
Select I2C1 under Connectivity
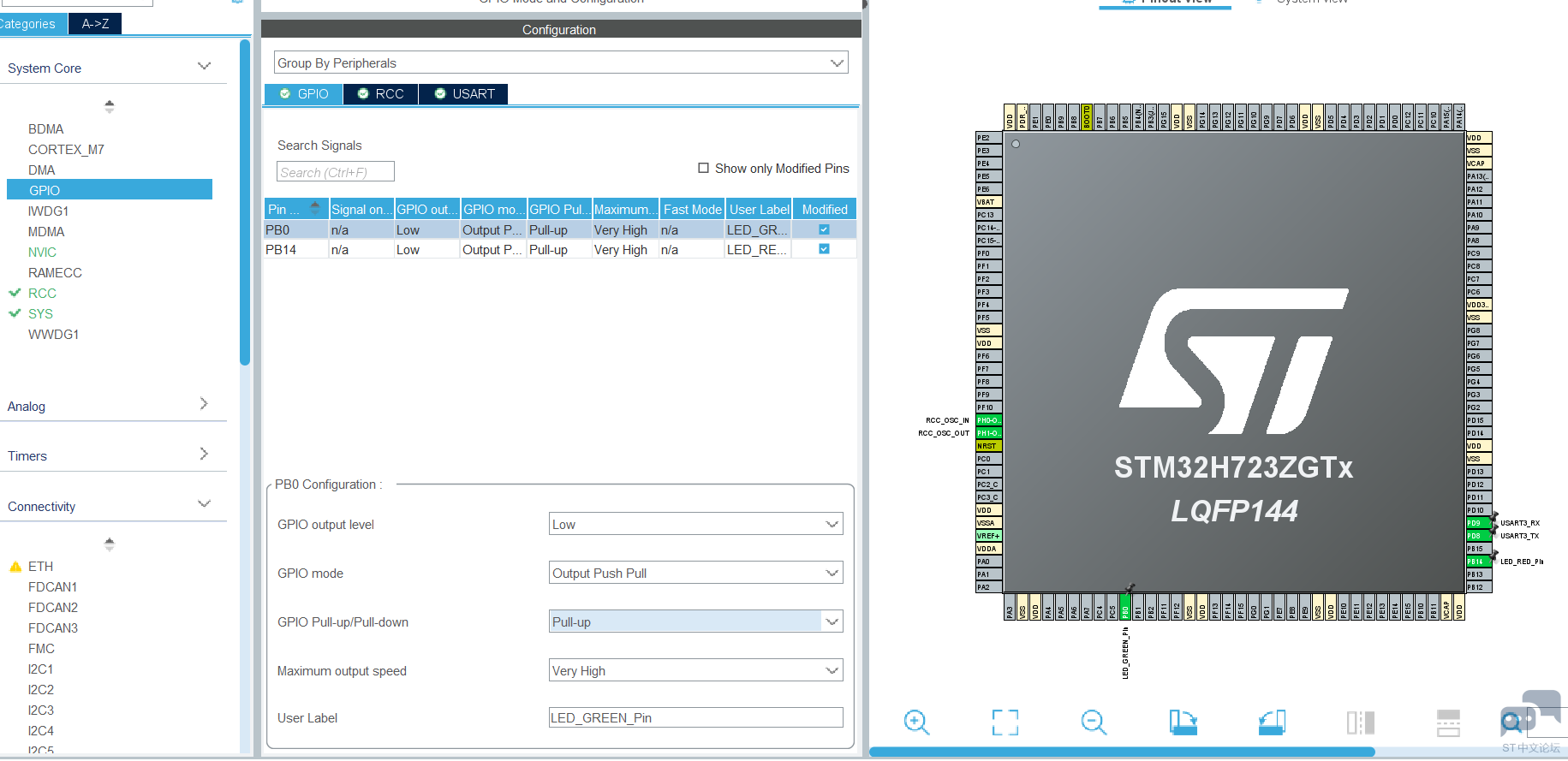[41, 669]
